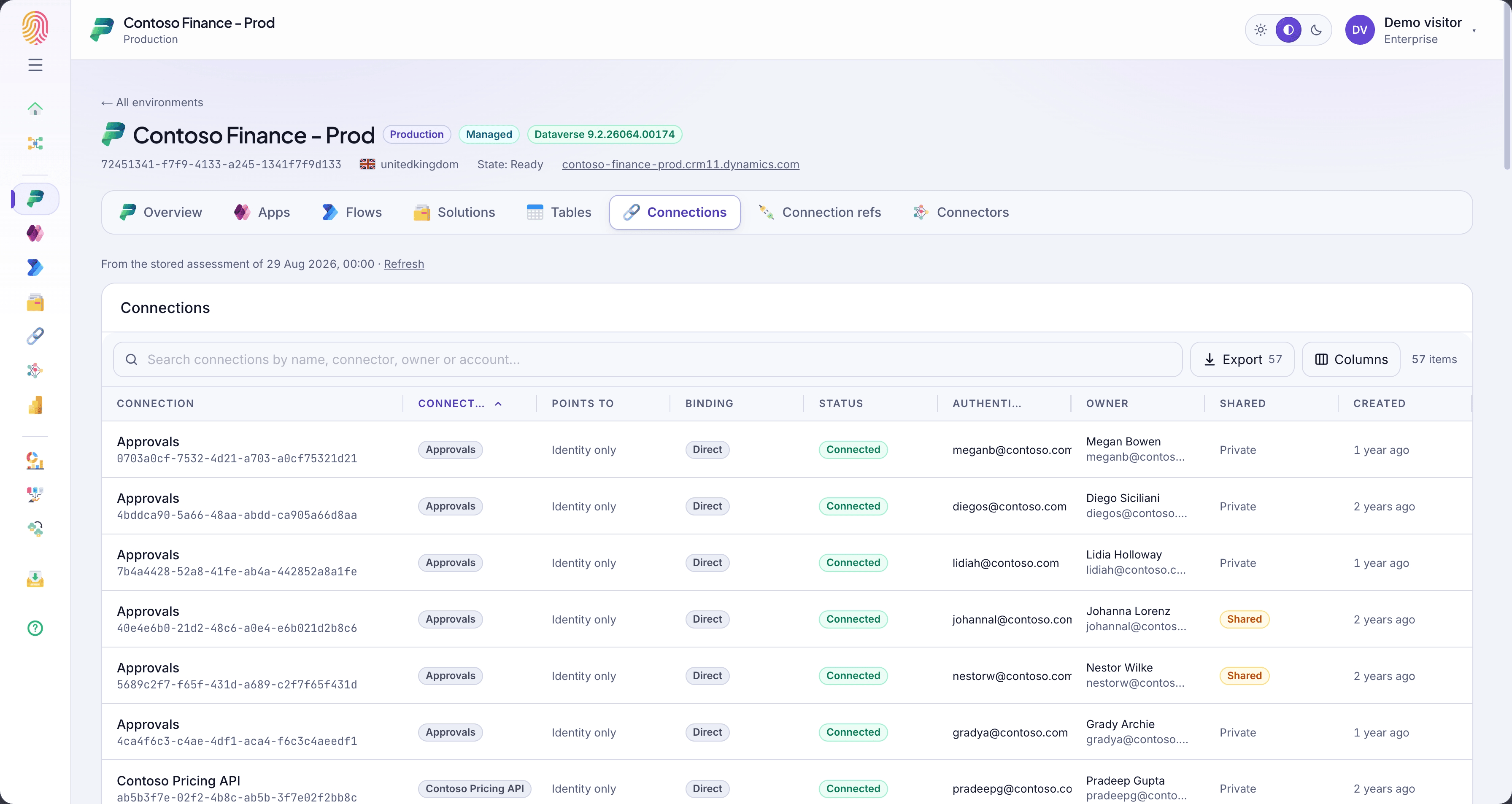This screenshot has height=804, width=1512.
Task: Switch to the Apps tab
Action: point(262,213)
